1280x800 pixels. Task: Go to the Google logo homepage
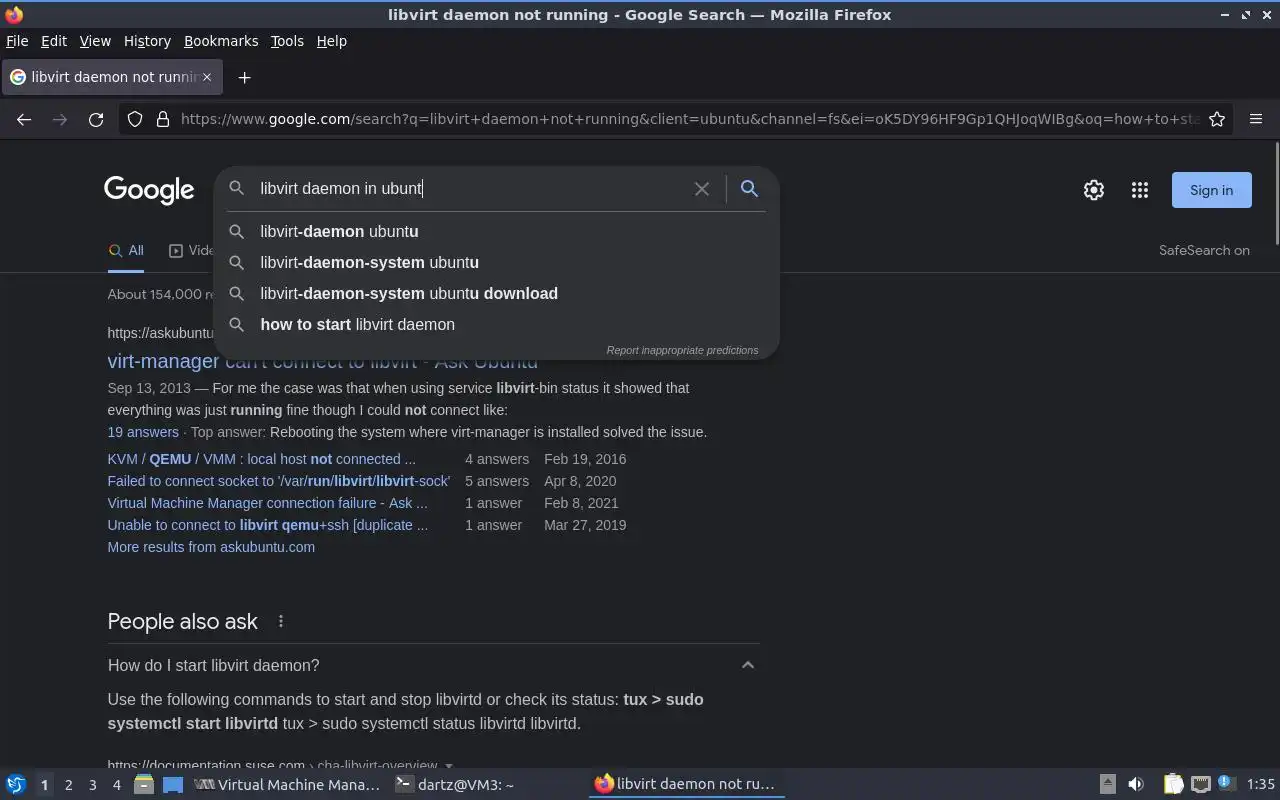pyautogui.click(x=149, y=190)
